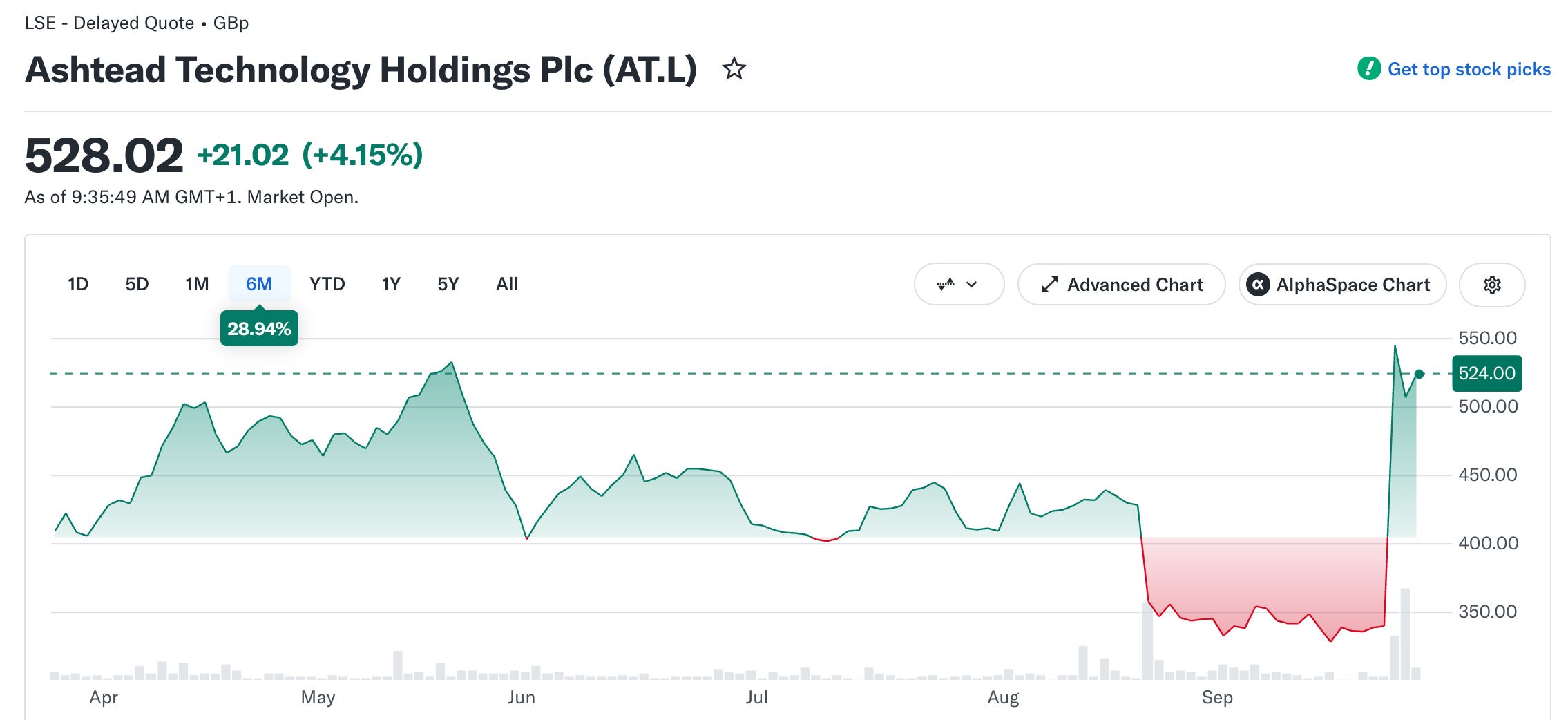Show All-time price range
The width and height of the screenshot is (1568, 720).
pyautogui.click(x=507, y=284)
